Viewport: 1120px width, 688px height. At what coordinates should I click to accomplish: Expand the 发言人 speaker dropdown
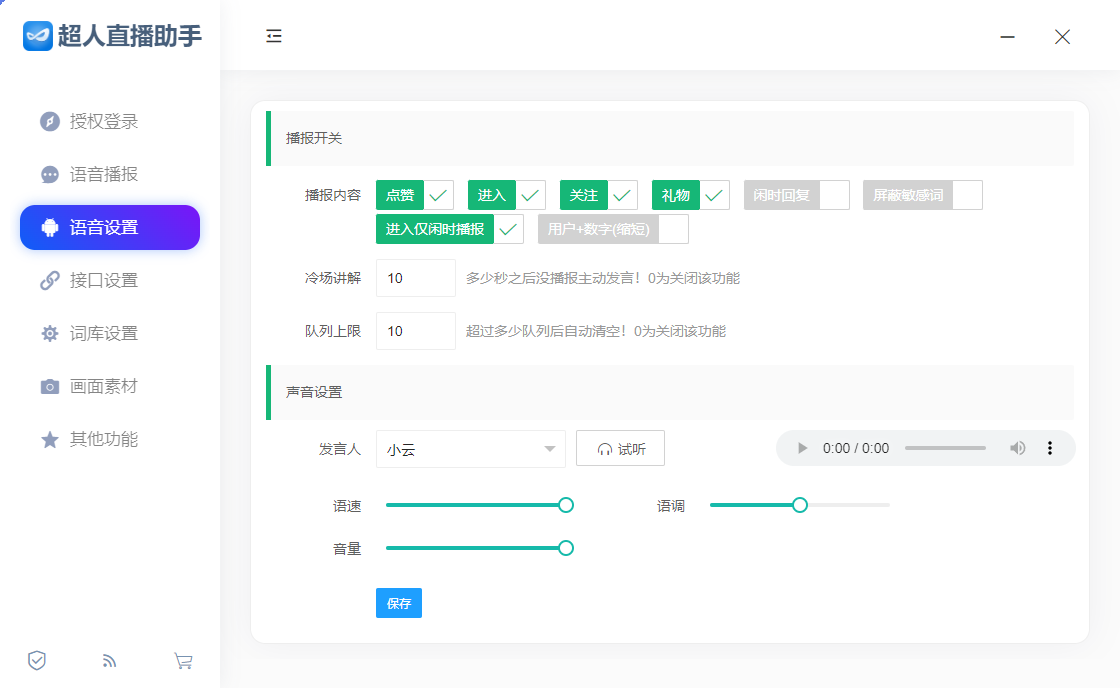coord(470,449)
